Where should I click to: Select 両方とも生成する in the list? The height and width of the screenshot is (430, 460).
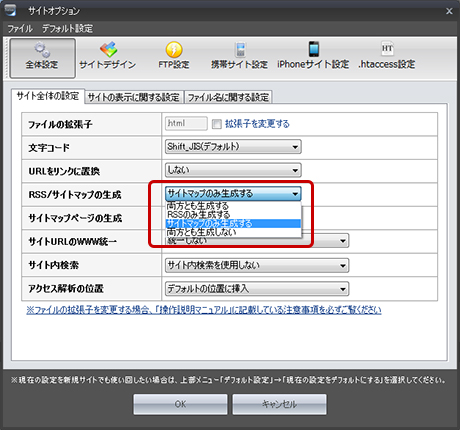233,206
